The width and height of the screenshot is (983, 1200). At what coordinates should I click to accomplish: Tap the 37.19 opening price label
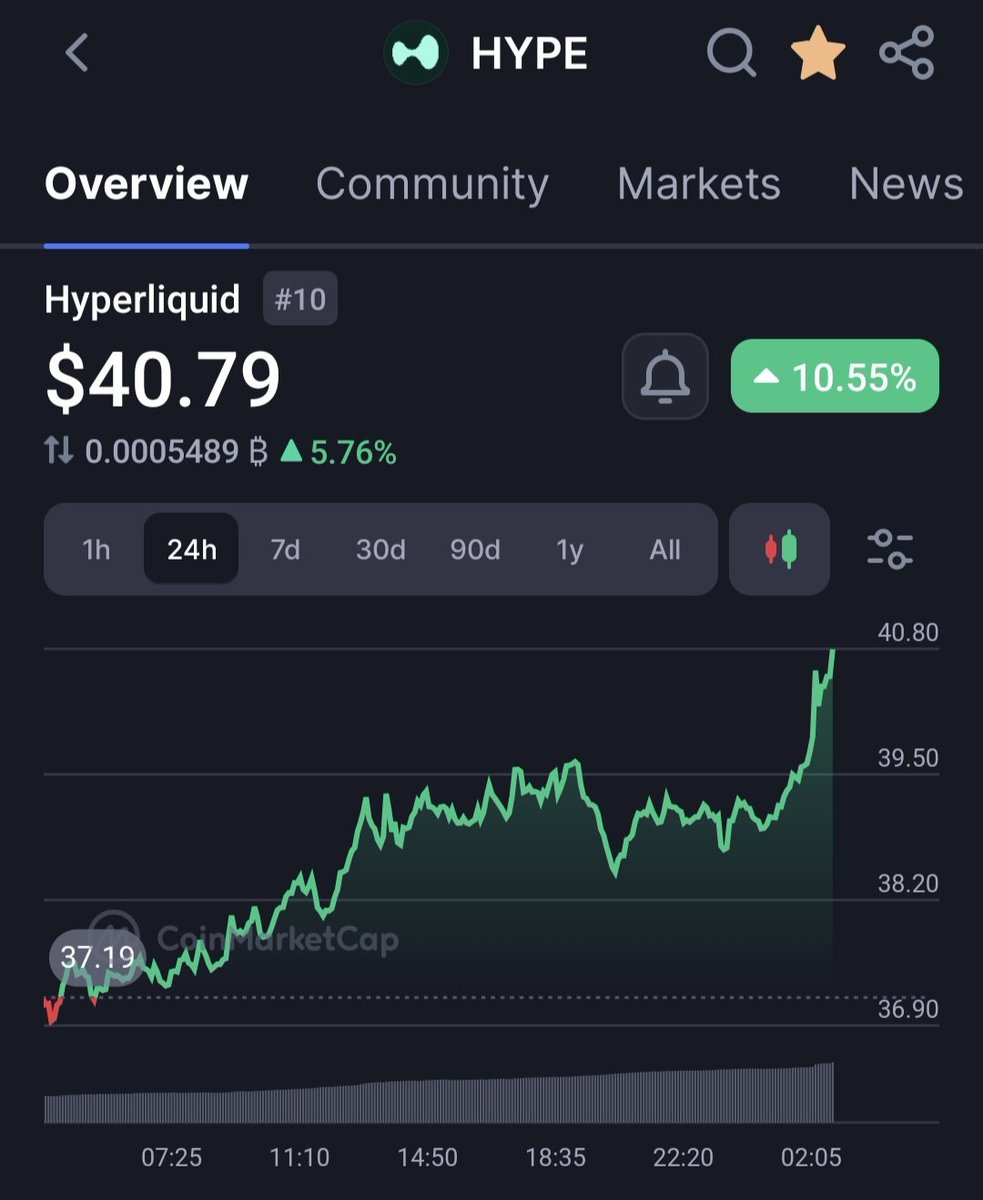98,957
